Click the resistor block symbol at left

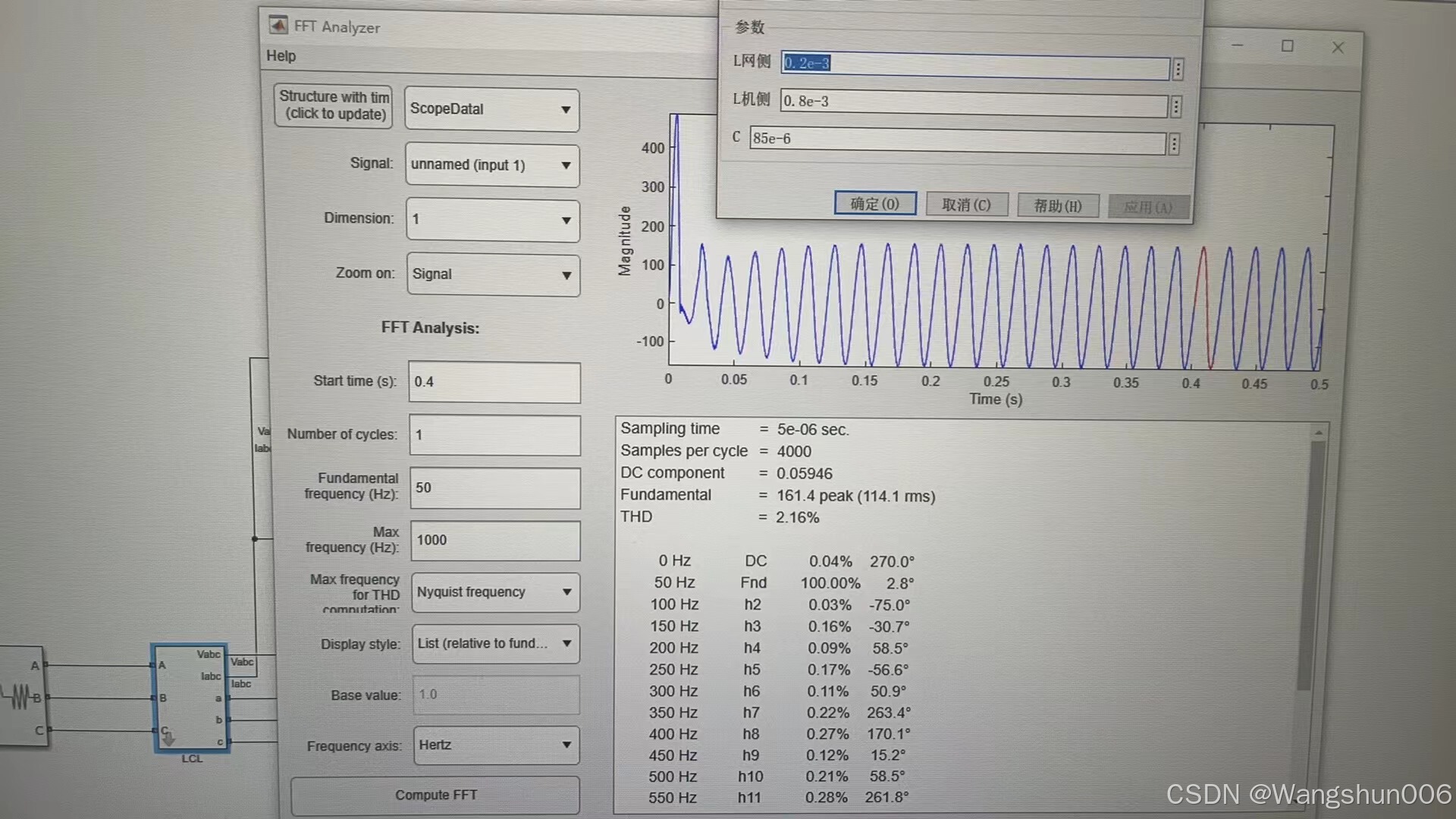tap(20, 696)
